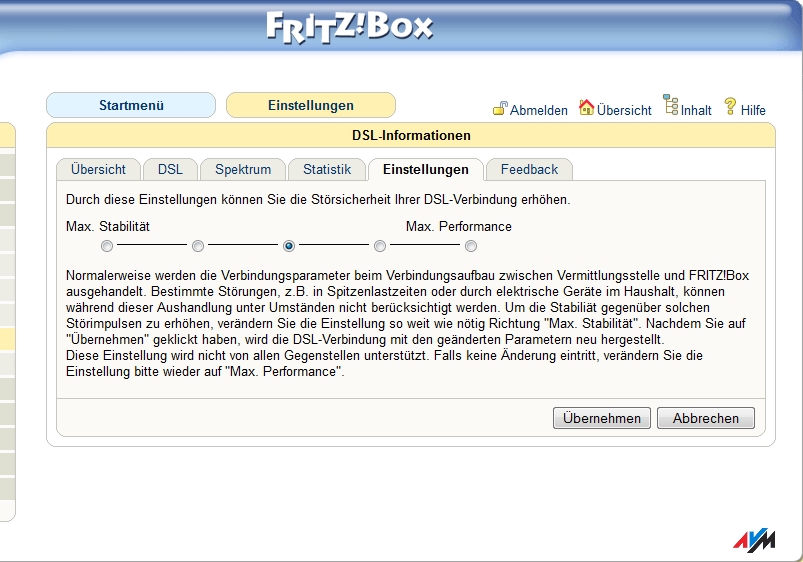The image size is (803, 562).
Task: Click the Max. Stabilität label
Action: [108, 226]
